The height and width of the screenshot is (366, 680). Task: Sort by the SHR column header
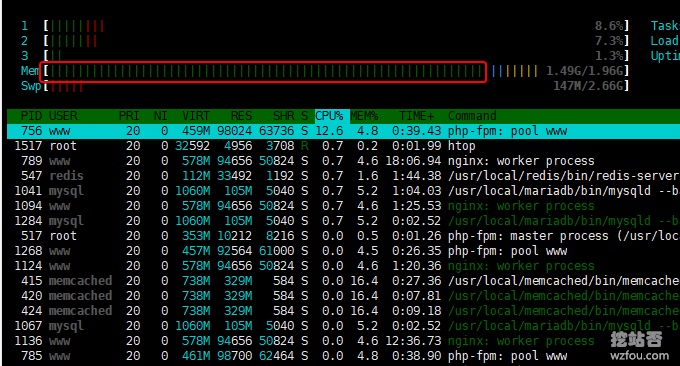click(284, 116)
